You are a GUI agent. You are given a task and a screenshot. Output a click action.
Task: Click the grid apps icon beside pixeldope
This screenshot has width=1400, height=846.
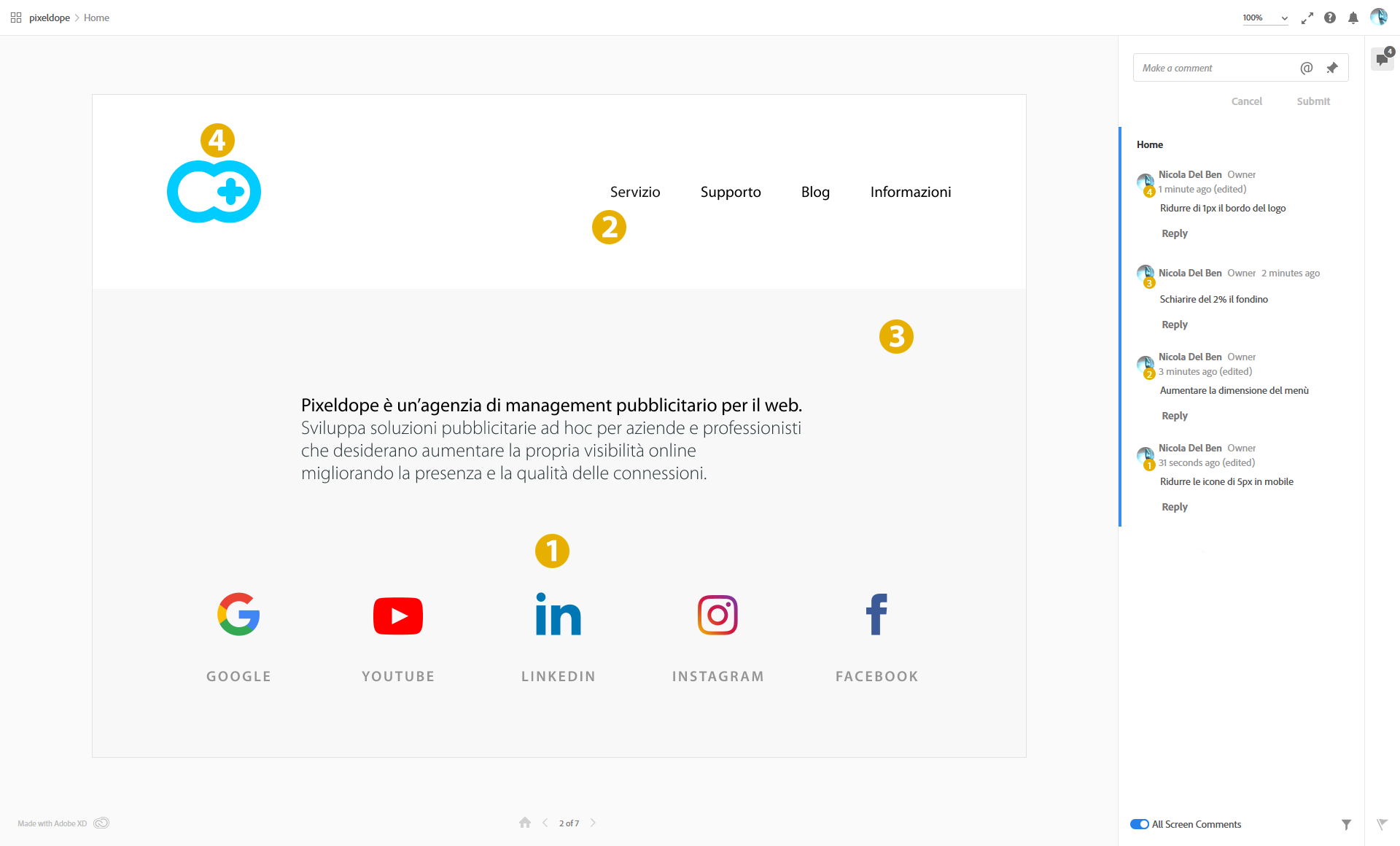click(x=16, y=18)
